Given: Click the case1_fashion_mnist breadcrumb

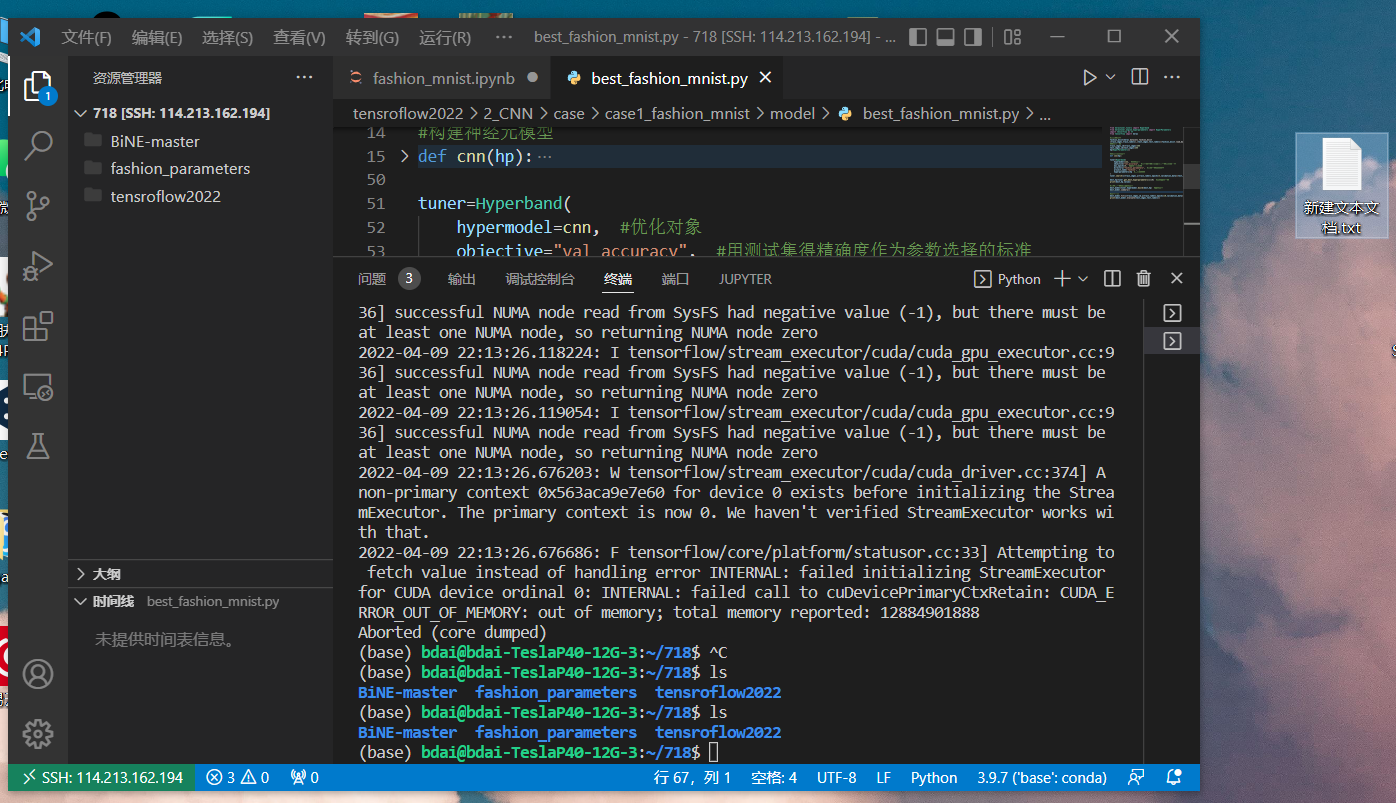Looking at the screenshot, I should click(677, 114).
